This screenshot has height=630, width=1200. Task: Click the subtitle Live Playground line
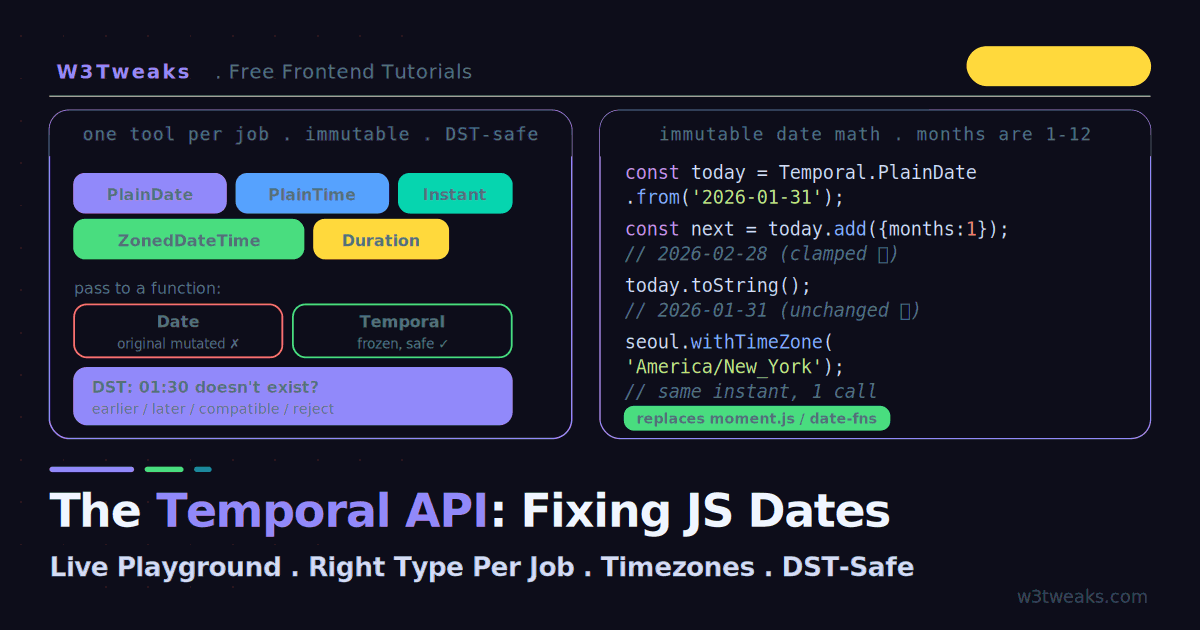pyautogui.click(x=482, y=567)
